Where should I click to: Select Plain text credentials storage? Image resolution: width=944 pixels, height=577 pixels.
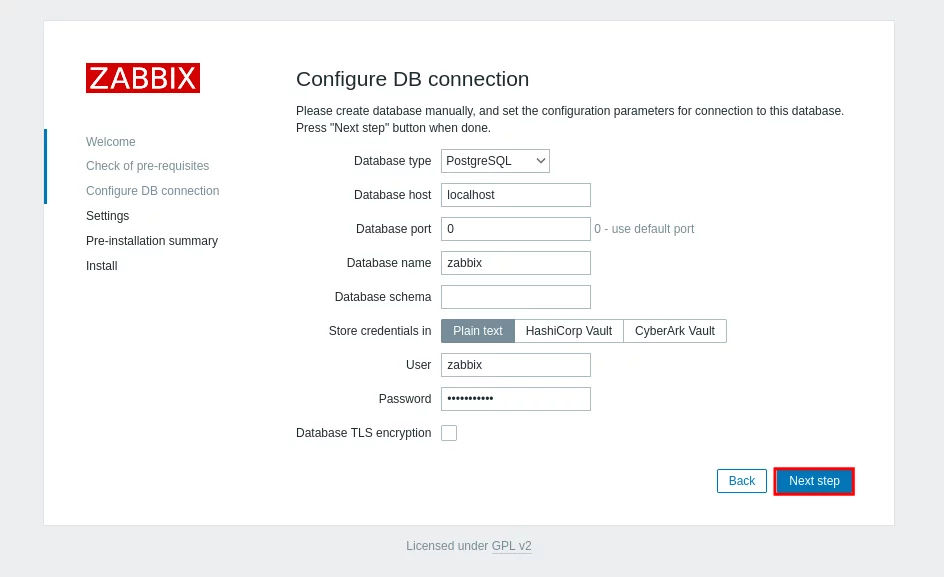point(477,331)
